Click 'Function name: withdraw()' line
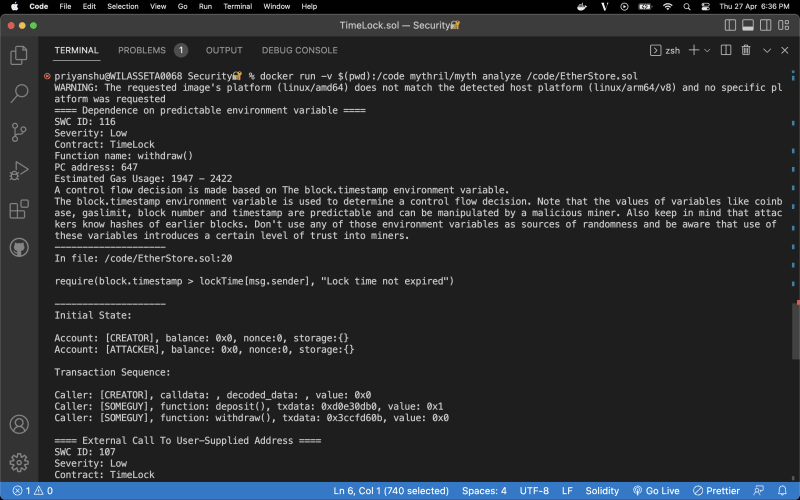Viewport: 800px width, 500px height. pos(124,156)
